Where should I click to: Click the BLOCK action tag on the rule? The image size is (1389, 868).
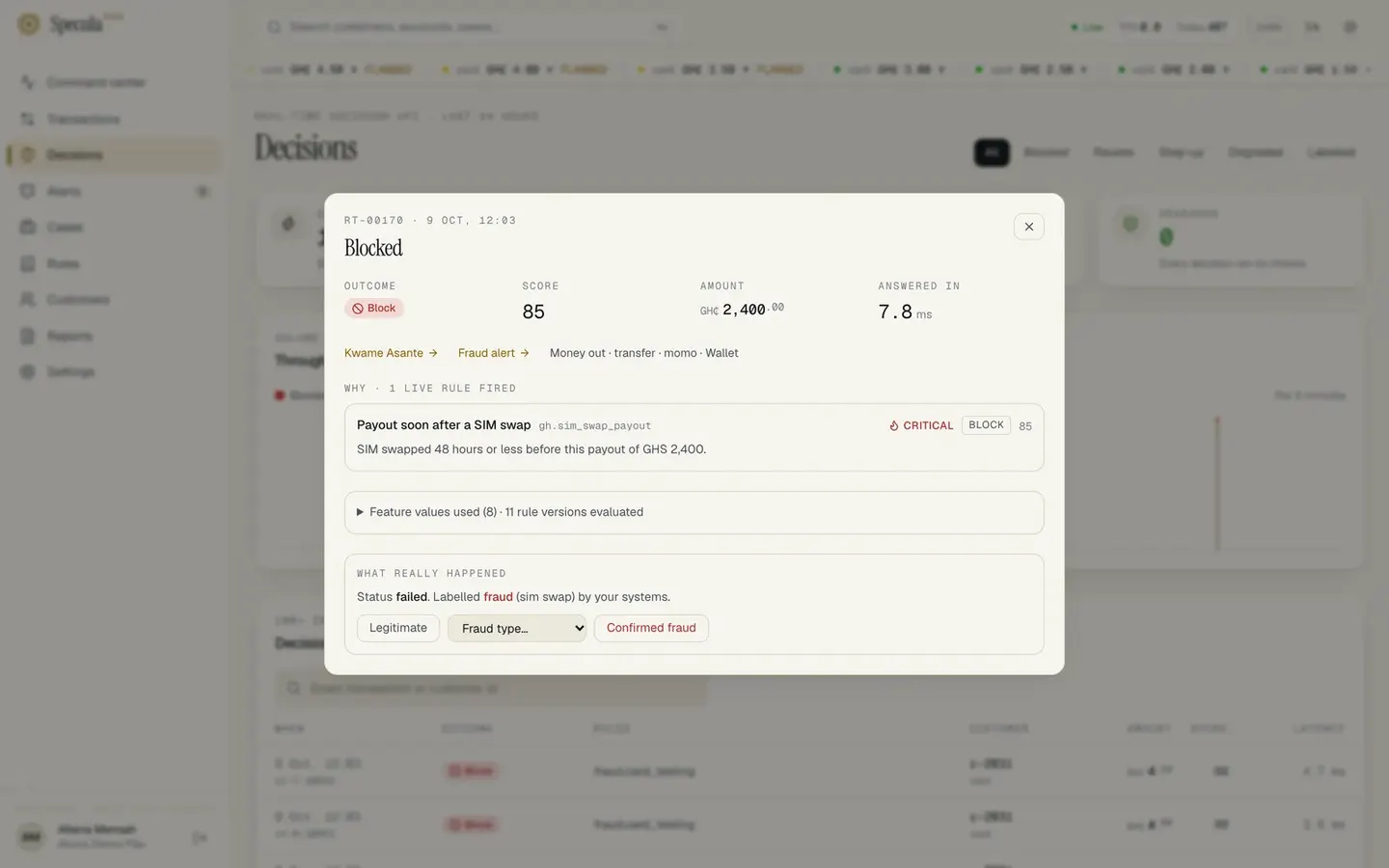[x=986, y=425]
